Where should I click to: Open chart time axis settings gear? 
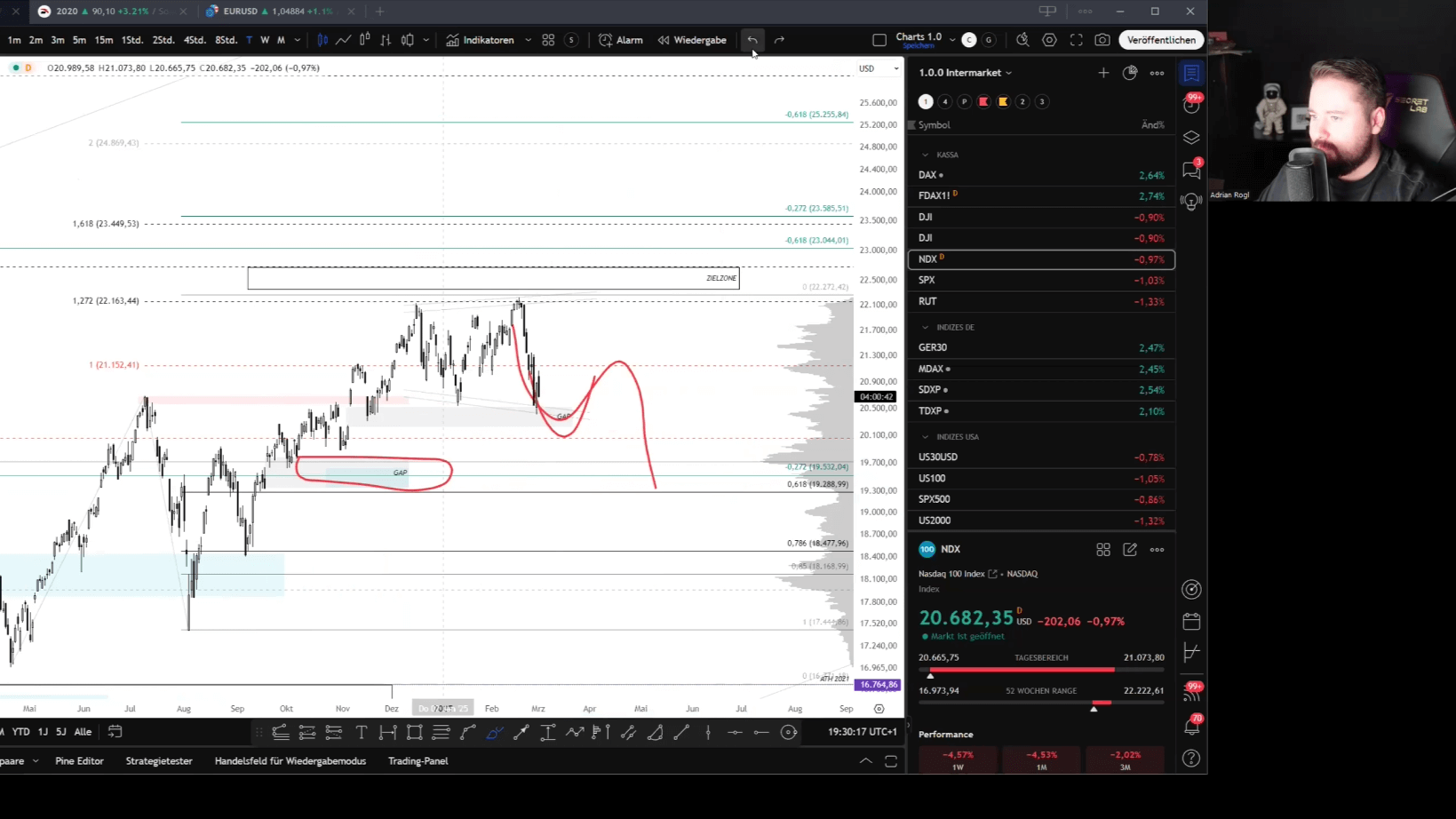click(x=879, y=709)
